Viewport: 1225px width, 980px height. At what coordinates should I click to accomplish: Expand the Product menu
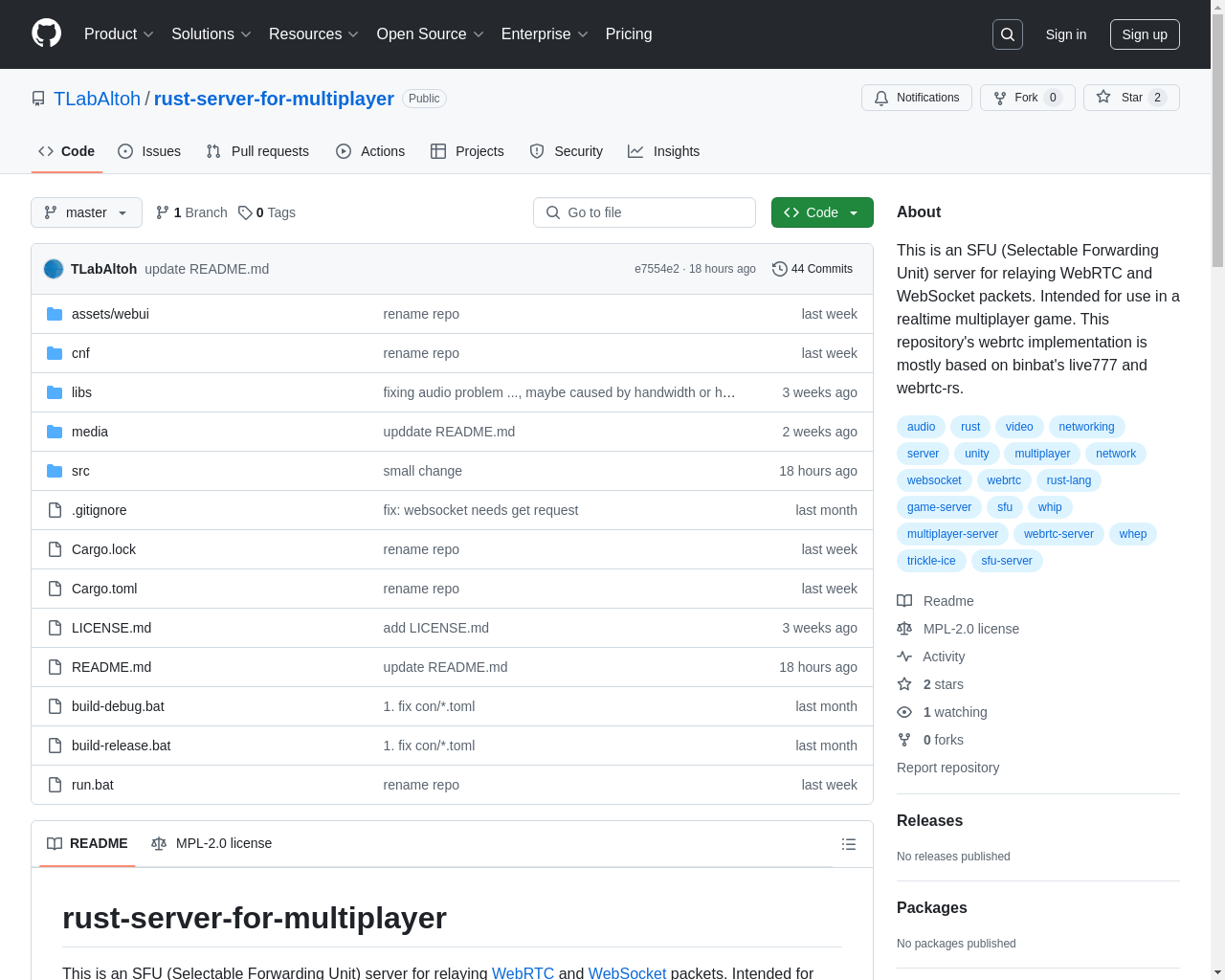point(119,34)
